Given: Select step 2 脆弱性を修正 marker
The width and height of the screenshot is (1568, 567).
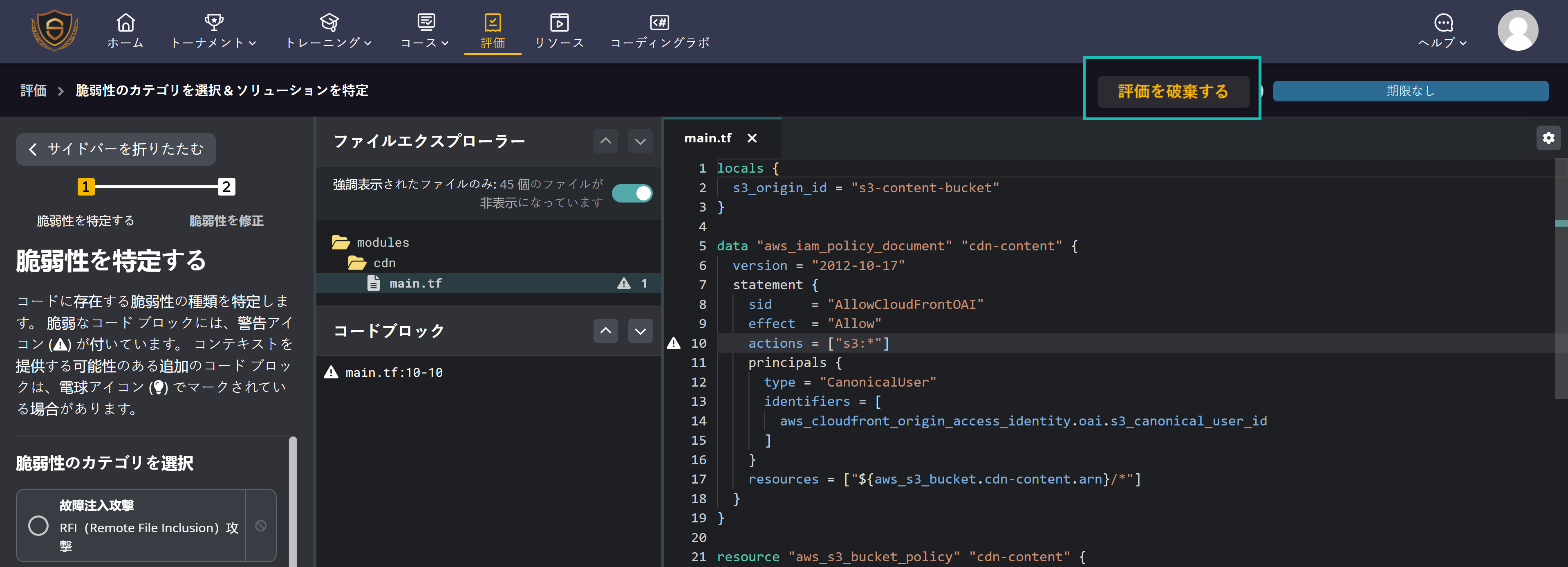Looking at the screenshot, I should 226,187.
